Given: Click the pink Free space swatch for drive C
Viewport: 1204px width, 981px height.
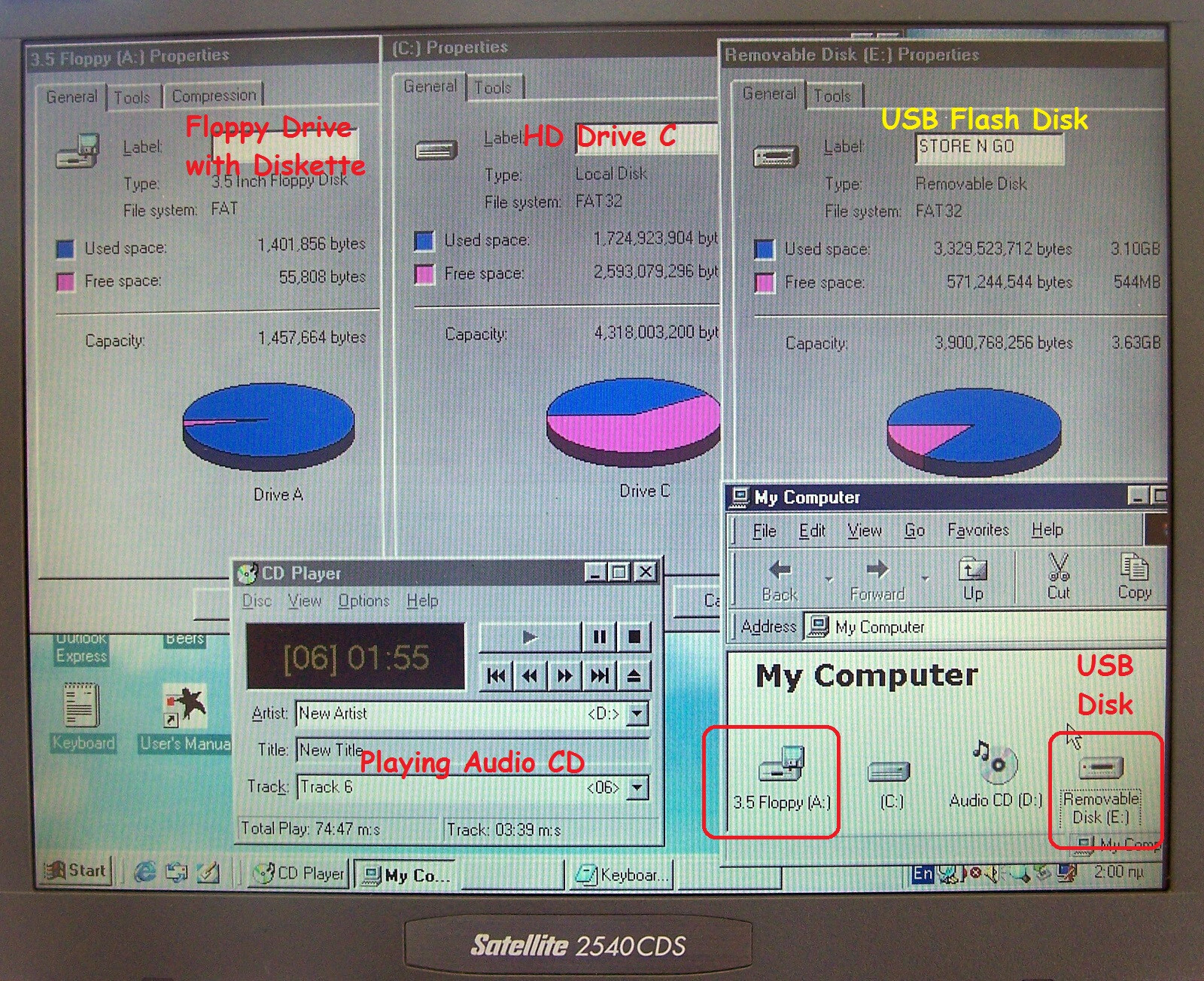Looking at the screenshot, I should click(425, 274).
